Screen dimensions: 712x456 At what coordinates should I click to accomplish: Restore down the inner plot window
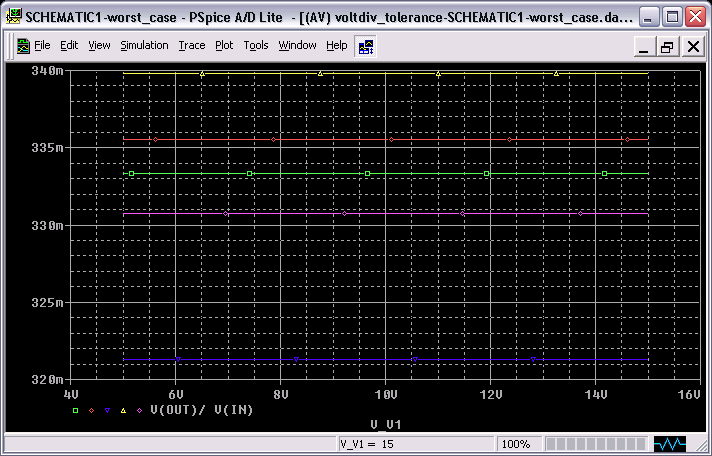[666, 47]
